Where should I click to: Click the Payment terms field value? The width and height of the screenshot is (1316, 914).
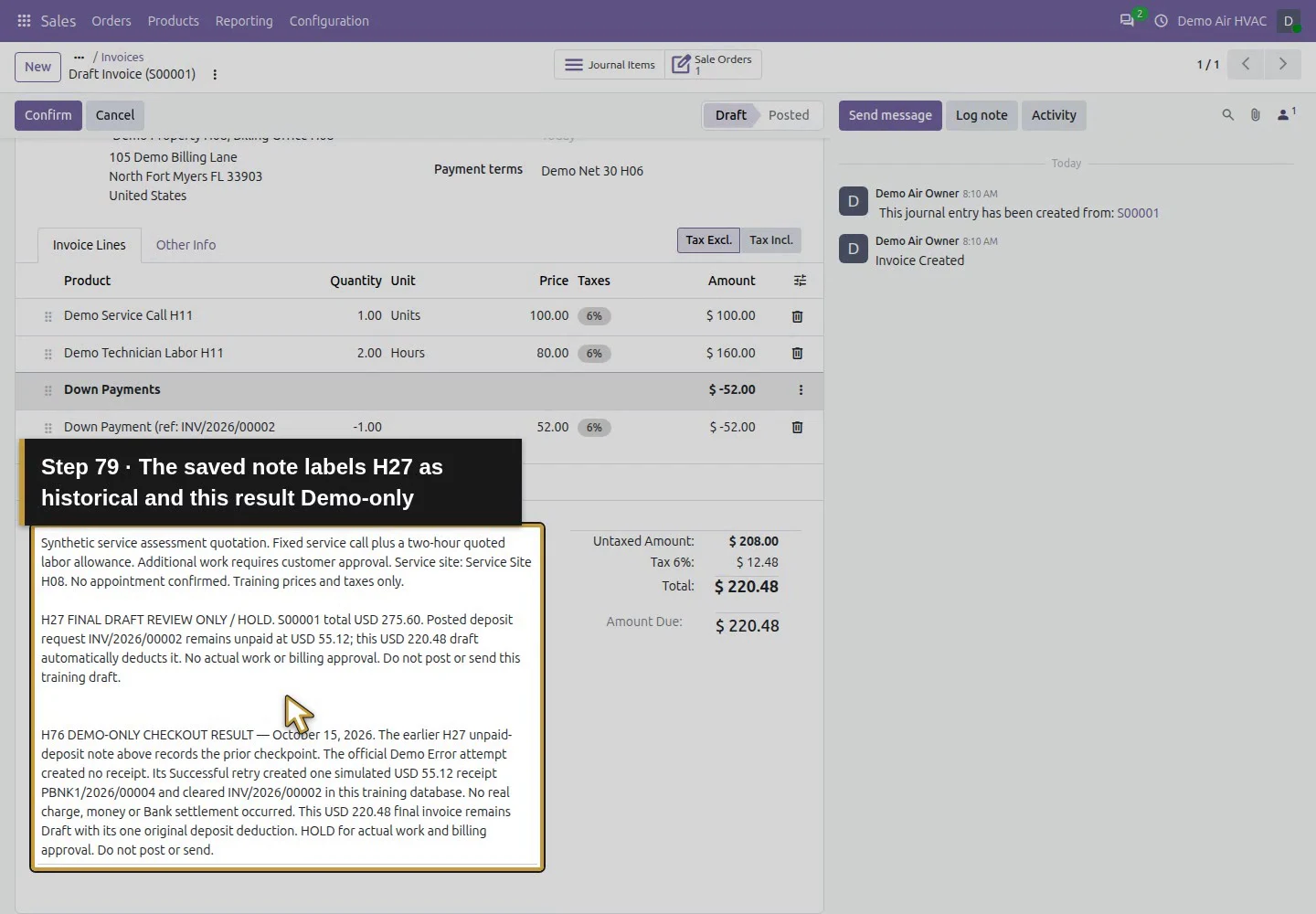(592, 171)
